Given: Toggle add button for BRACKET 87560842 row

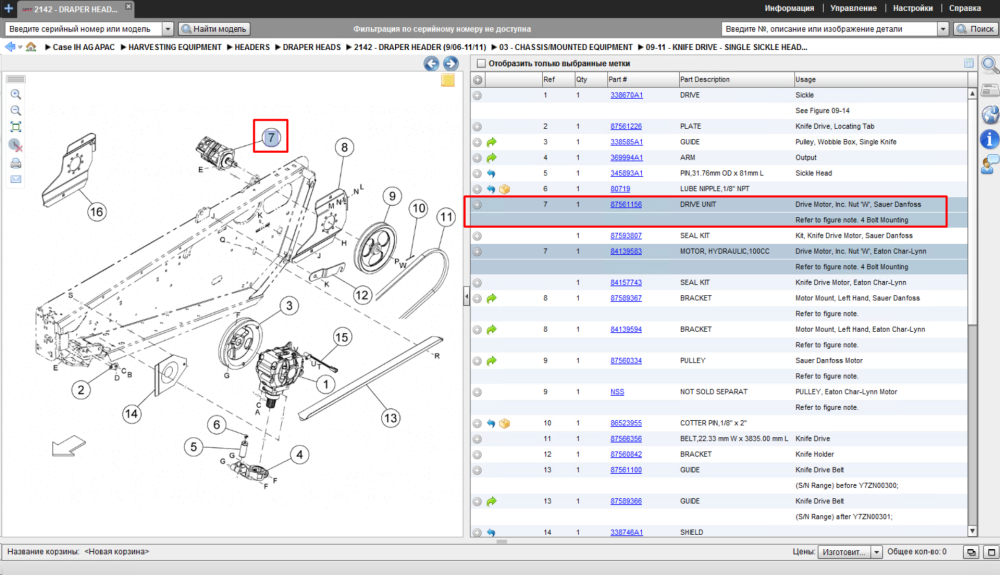Looking at the screenshot, I should tap(477, 455).
